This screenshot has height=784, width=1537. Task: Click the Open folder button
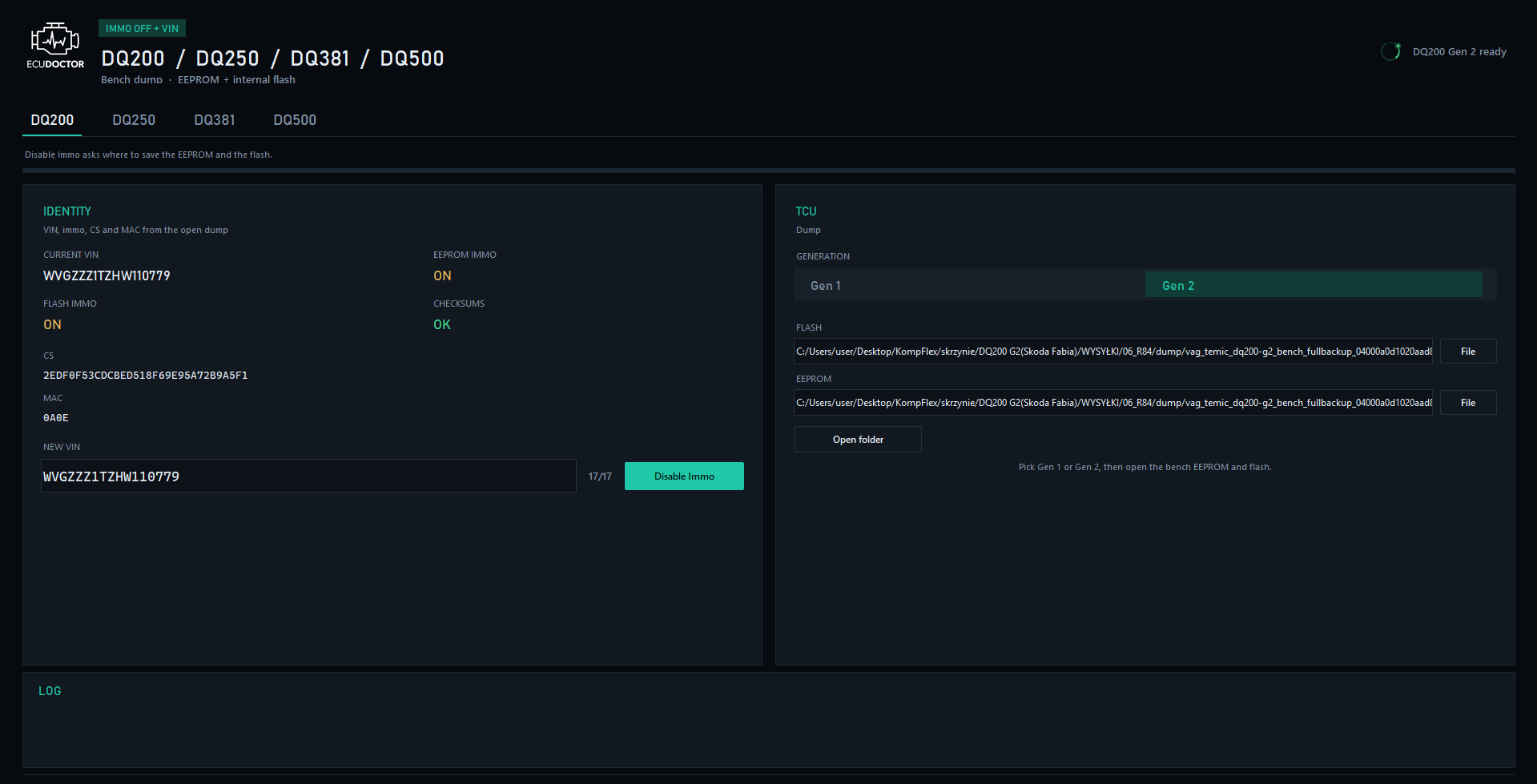coord(858,440)
